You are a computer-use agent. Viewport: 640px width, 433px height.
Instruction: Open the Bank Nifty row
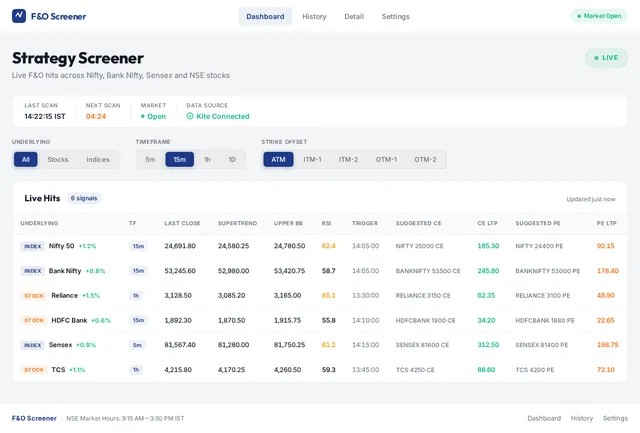tap(320, 271)
